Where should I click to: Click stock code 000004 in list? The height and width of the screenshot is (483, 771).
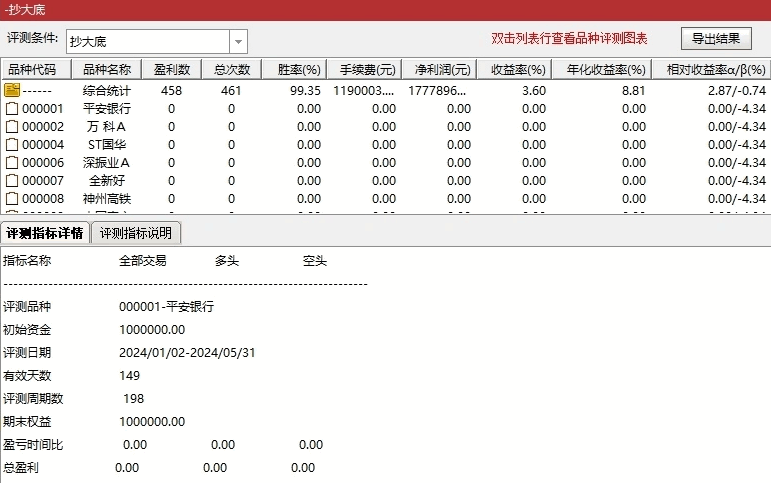43,145
